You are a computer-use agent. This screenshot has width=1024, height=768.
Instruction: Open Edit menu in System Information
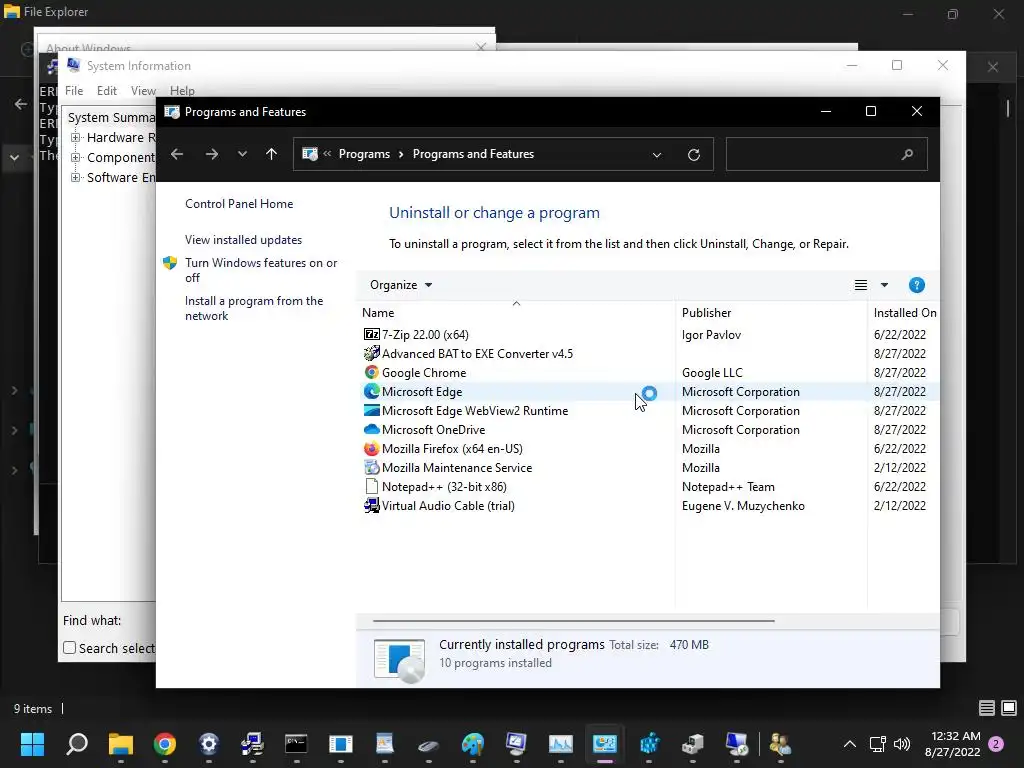click(106, 91)
